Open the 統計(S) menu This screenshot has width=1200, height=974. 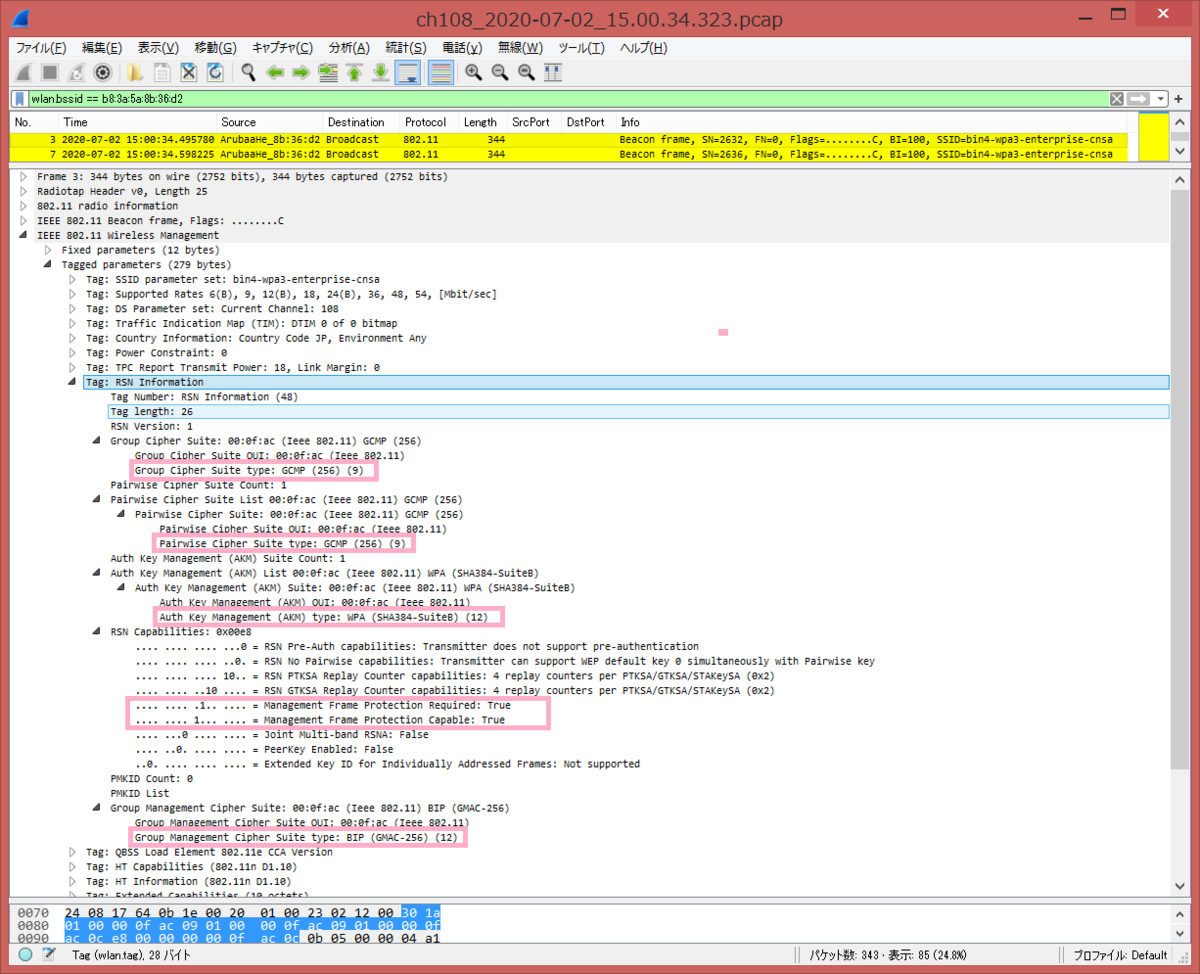pos(406,48)
